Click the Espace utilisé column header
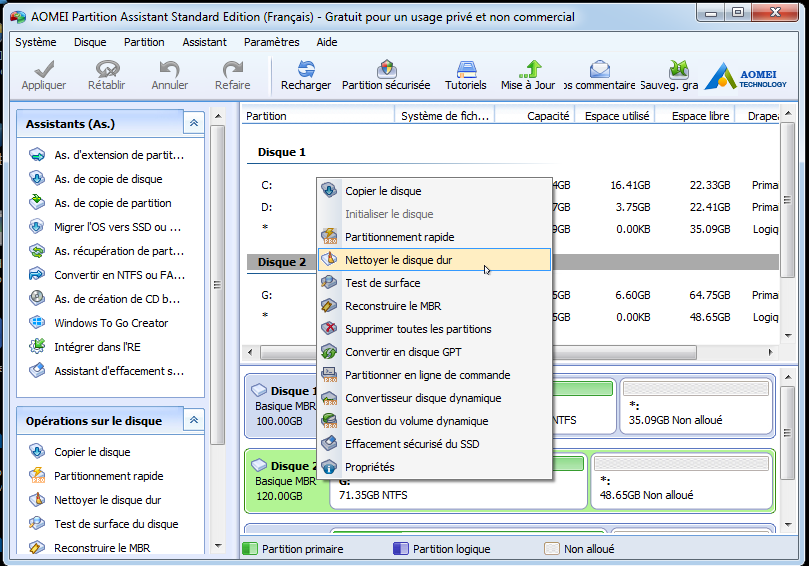This screenshot has width=809, height=566. 615,116
